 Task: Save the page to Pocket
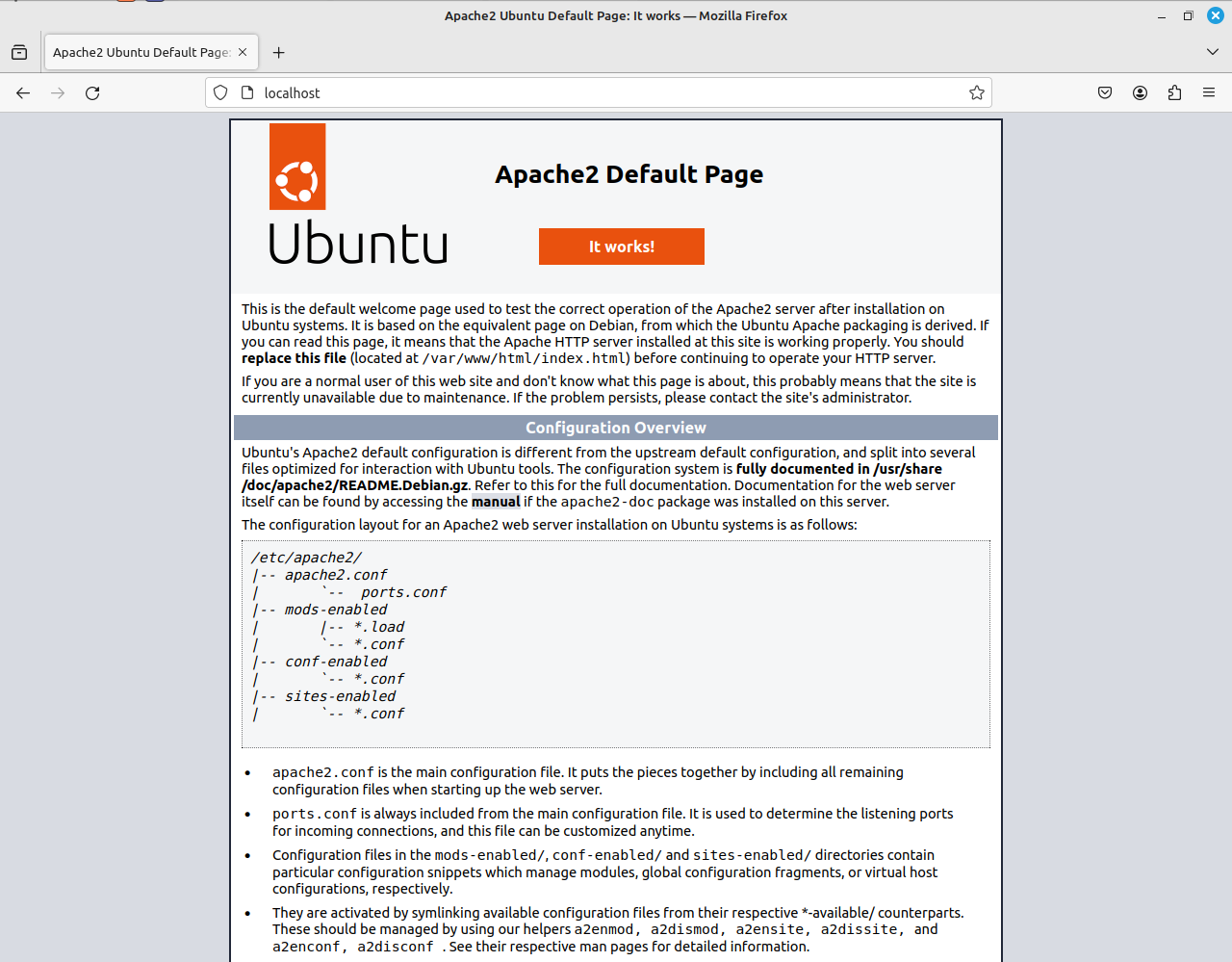pyautogui.click(x=1105, y=92)
